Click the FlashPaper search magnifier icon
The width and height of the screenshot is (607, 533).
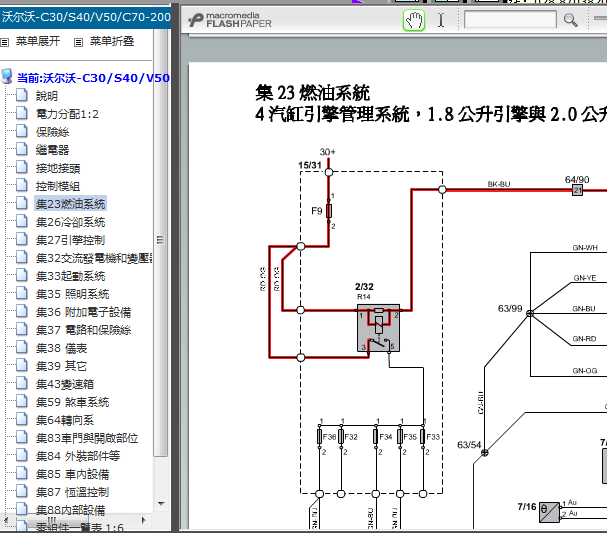point(570,20)
